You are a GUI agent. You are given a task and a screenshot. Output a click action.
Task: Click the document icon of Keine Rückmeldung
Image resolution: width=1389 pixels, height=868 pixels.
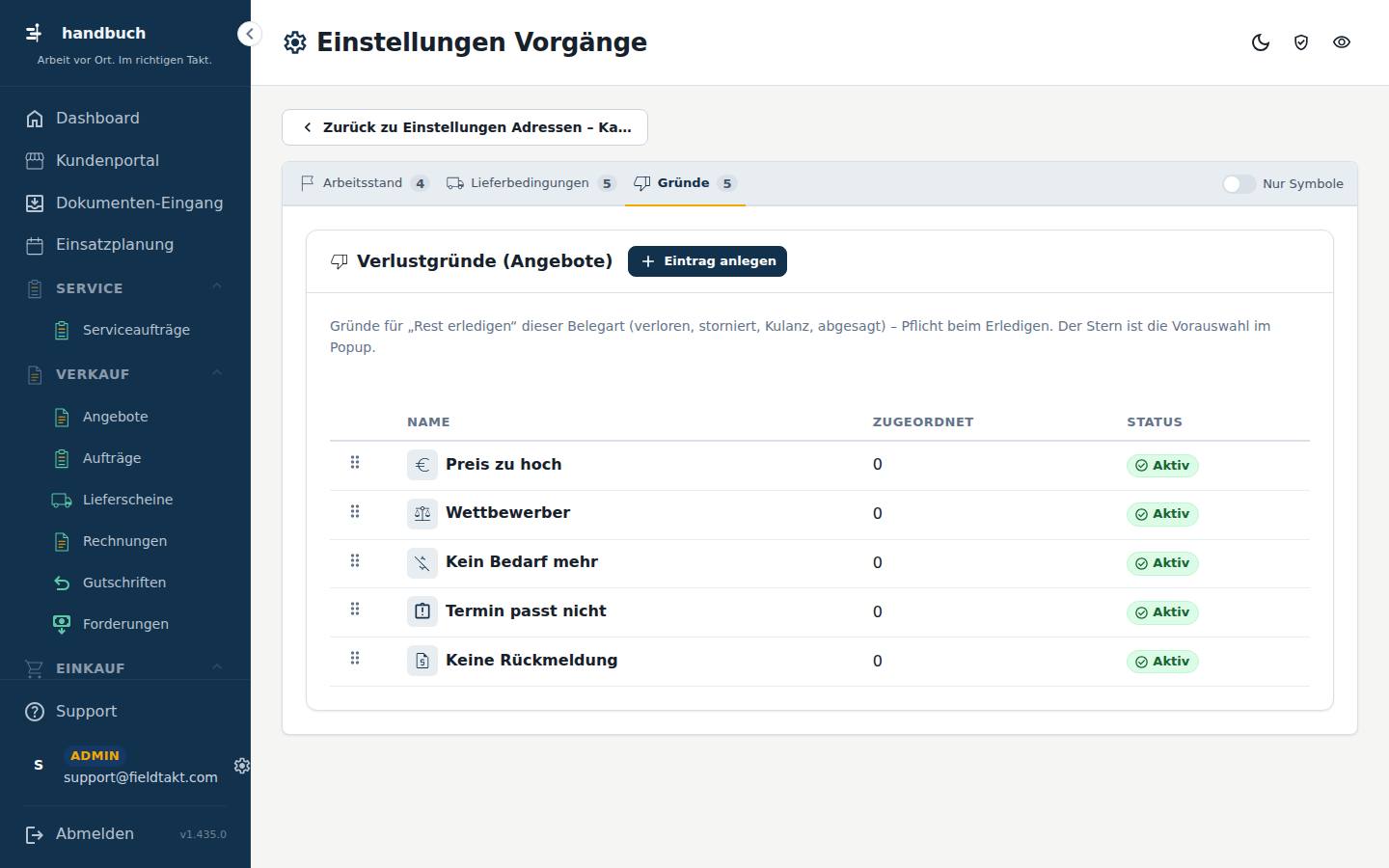(x=422, y=661)
